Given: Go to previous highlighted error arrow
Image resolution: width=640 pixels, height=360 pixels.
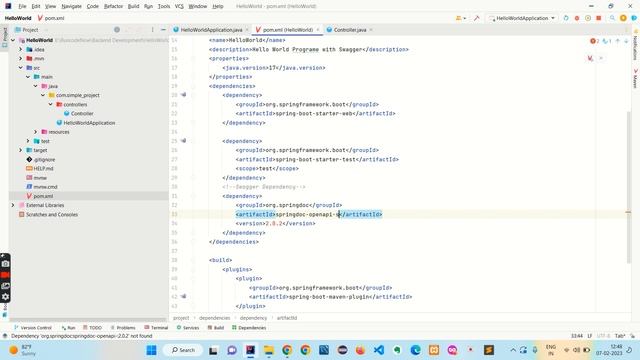Looking at the screenshot, I should (618, 41).
